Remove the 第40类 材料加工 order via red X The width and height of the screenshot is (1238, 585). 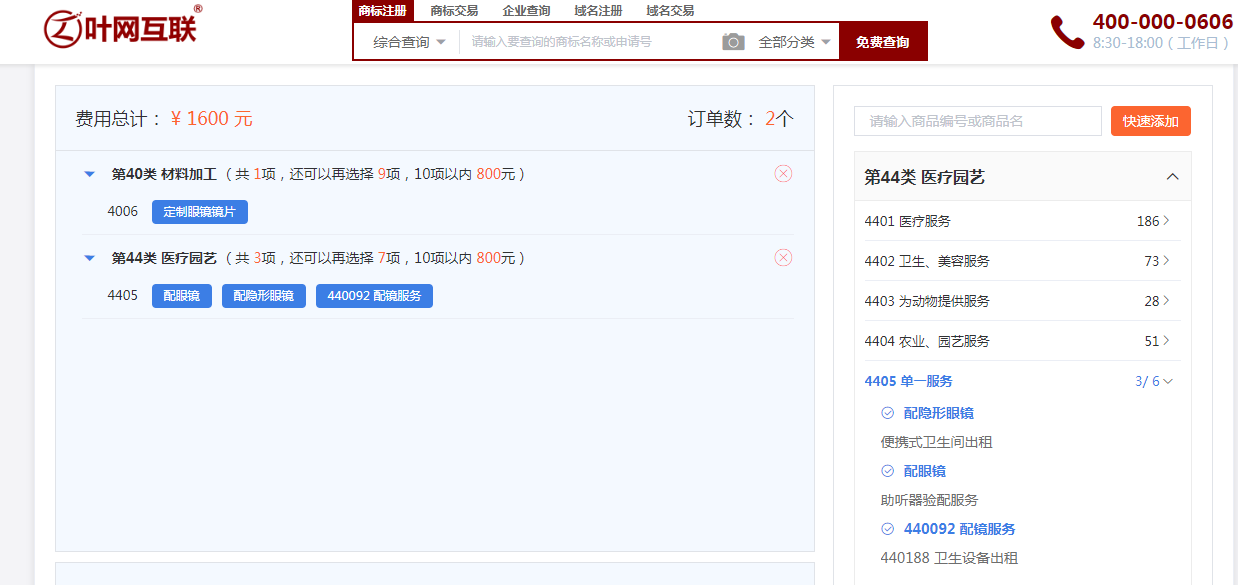coord(783,173)
